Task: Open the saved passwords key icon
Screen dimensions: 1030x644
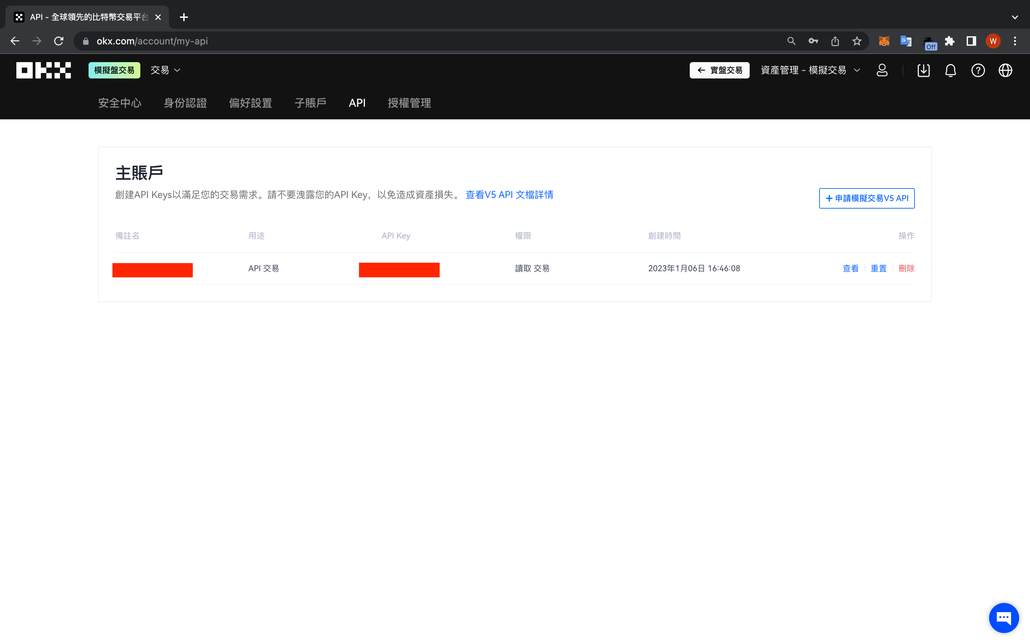Action: (x=813, y=41)
